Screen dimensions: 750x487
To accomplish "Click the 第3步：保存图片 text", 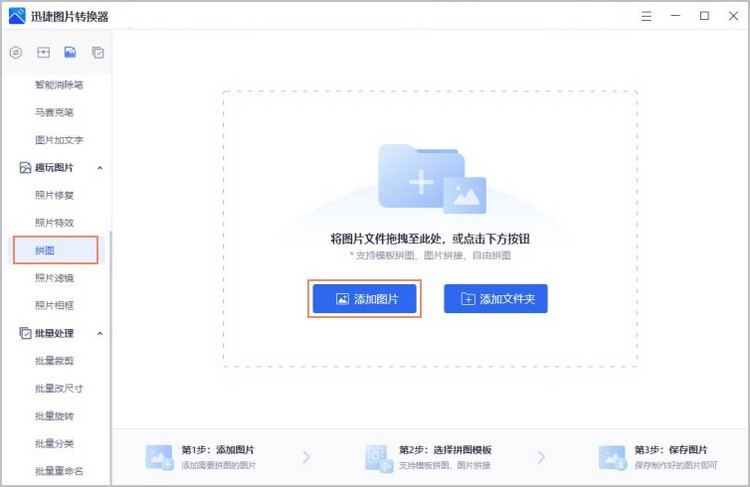I will (671, 450).
